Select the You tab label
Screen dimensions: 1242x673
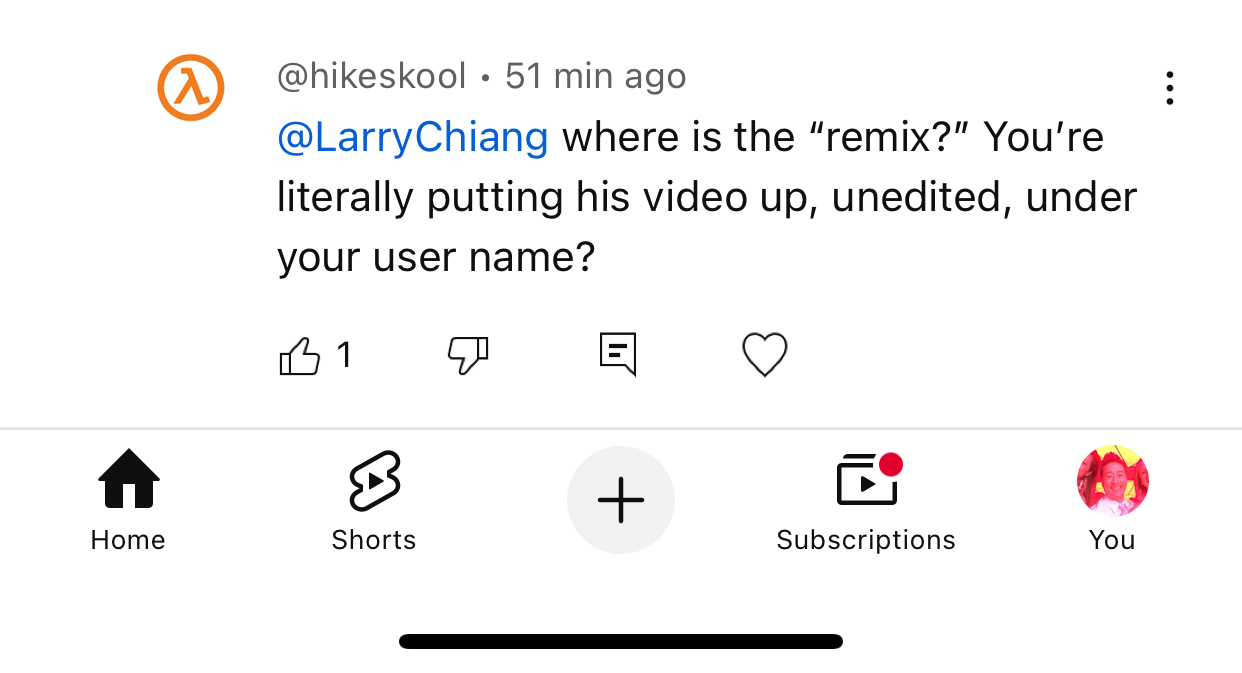click(1112, 540)
